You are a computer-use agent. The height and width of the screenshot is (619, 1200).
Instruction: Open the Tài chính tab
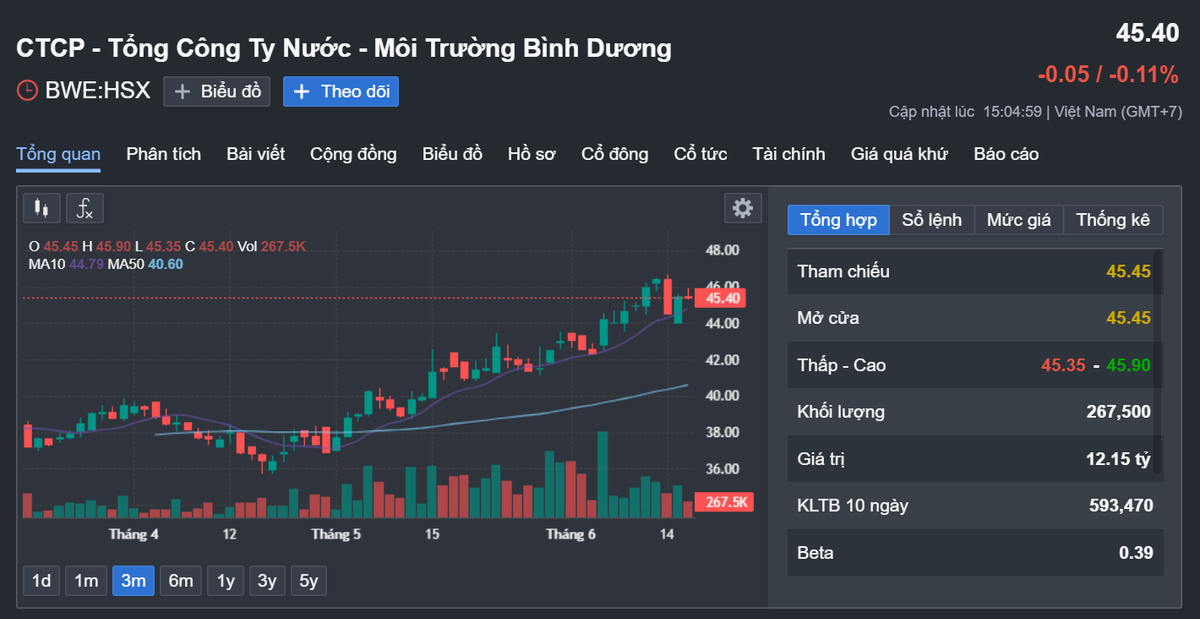pos(789,154)
